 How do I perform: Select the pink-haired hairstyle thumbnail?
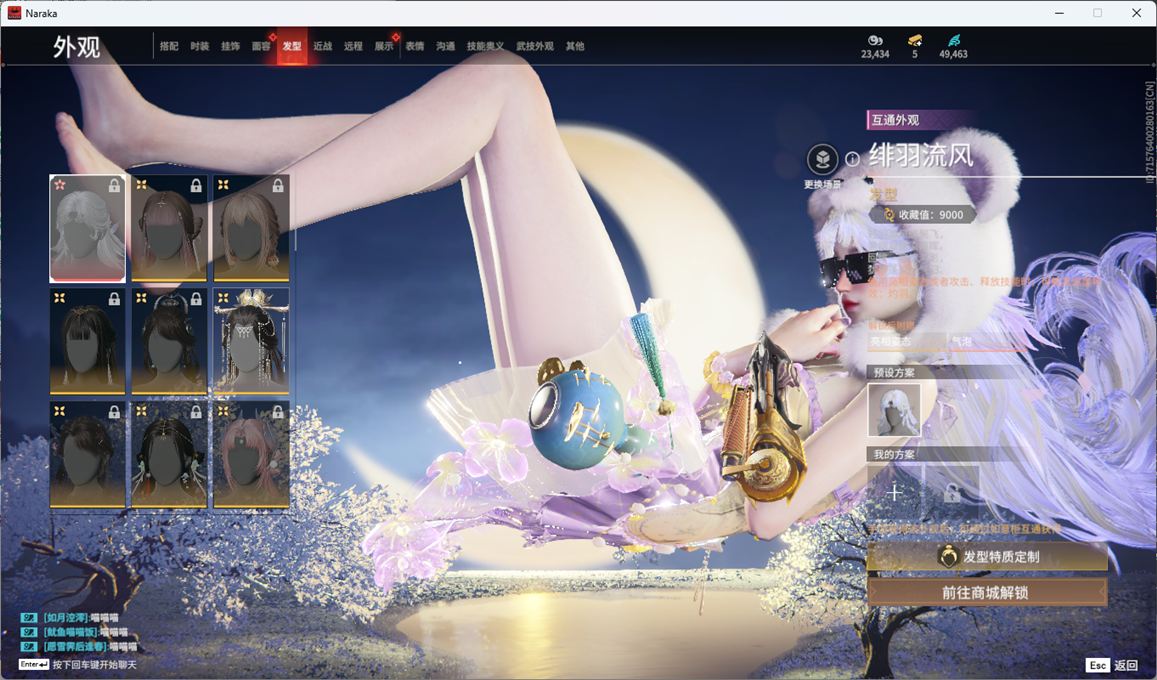pyautogui.click(x=251, y=455)
